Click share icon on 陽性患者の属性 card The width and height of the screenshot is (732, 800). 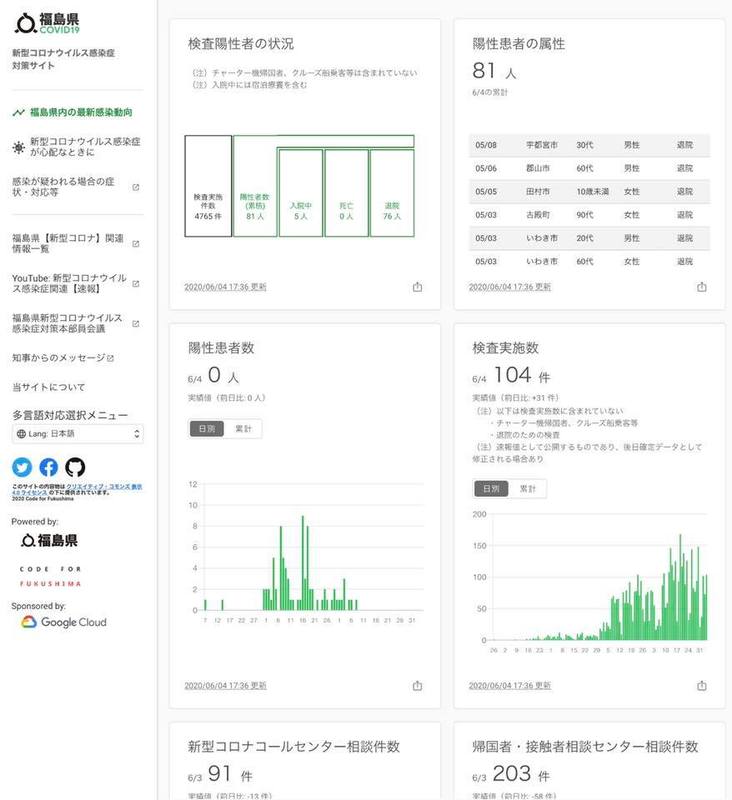tap(702, 287)
